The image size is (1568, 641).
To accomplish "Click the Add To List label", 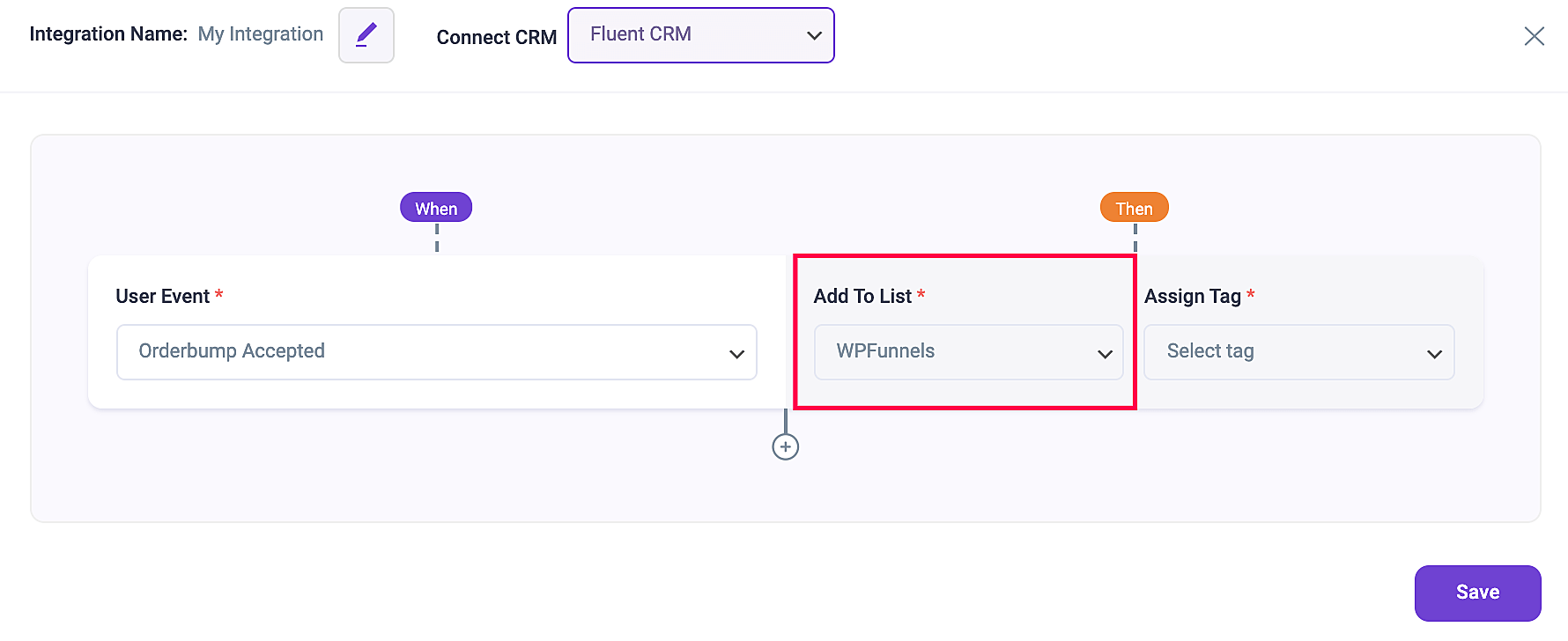I will click(863, 297).
